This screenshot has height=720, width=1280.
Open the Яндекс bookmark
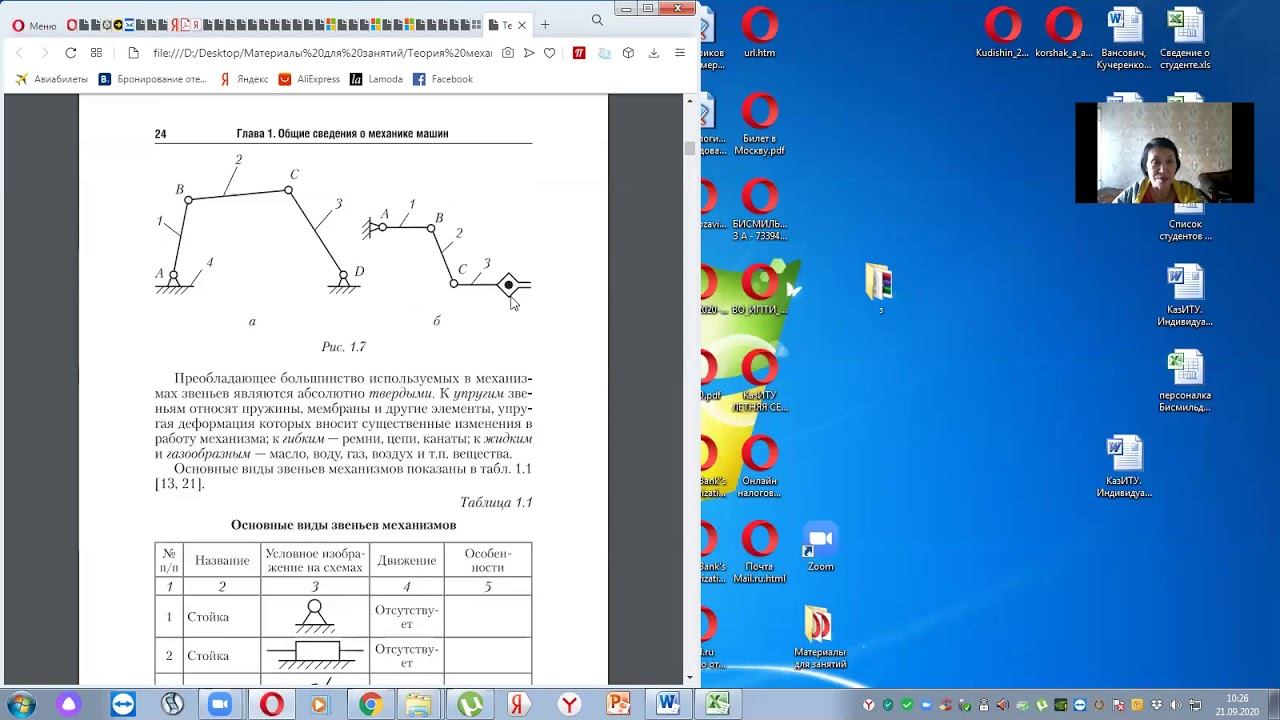tap(244, 79)
